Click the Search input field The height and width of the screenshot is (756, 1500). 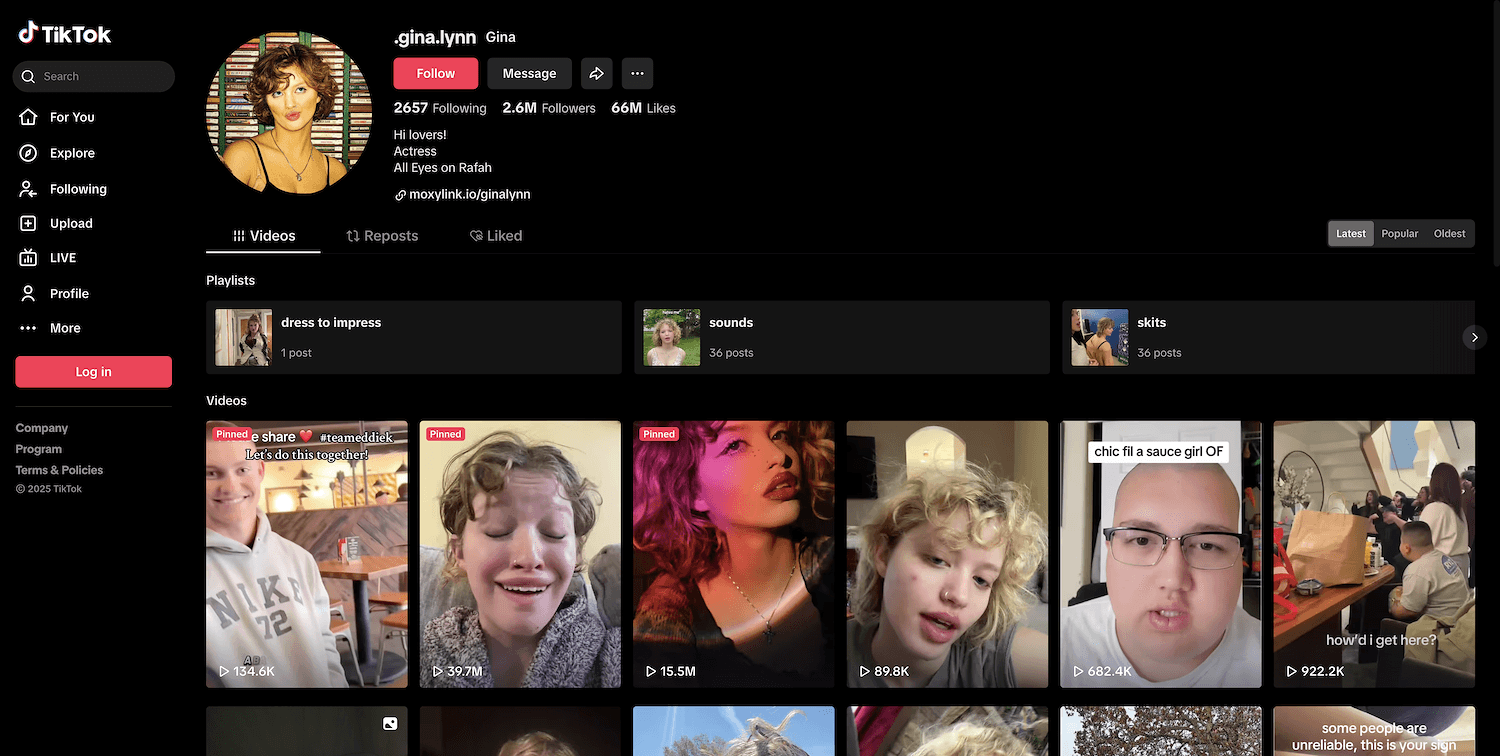(x=100, y=77)
